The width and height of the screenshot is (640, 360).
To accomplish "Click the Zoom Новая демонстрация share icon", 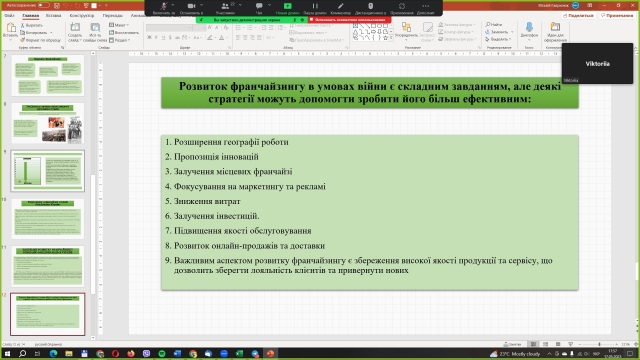I will tap(288, 6).
